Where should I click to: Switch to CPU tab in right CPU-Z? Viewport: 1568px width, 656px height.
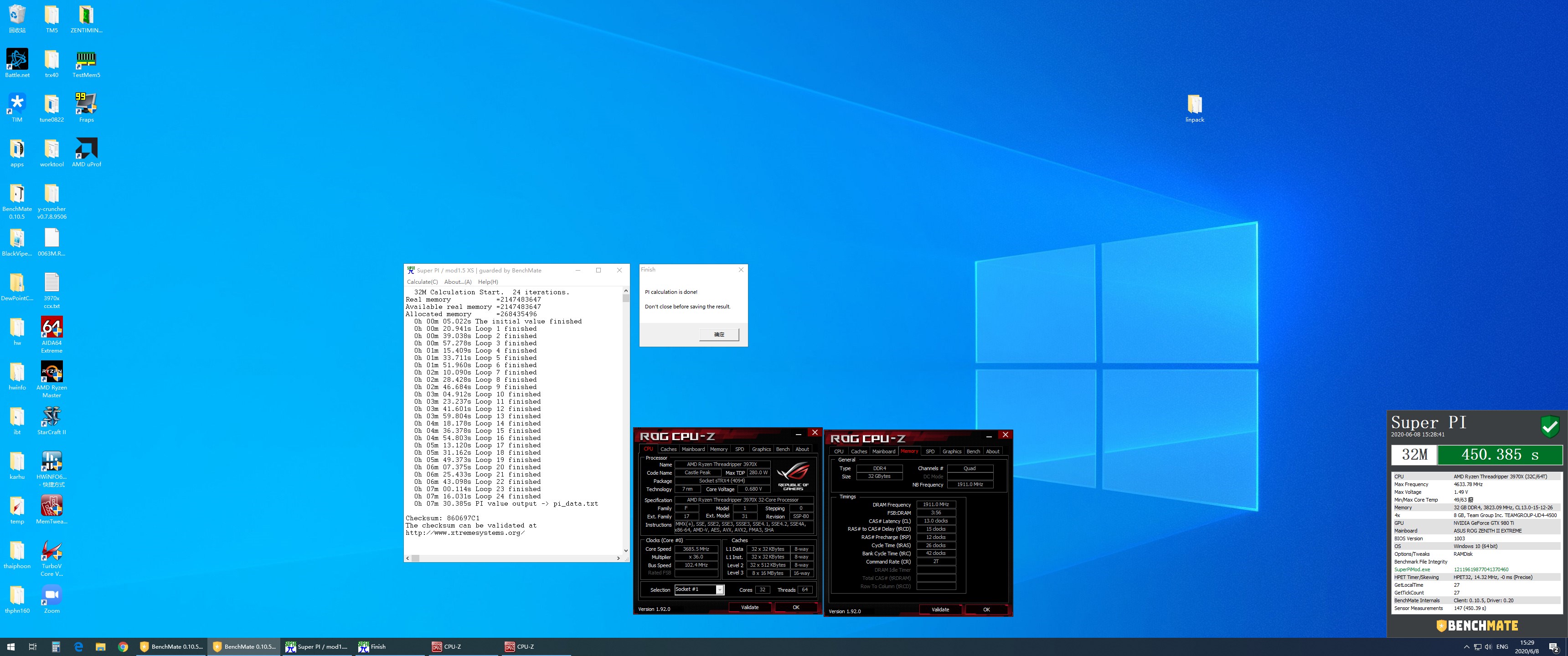(839, 451)
